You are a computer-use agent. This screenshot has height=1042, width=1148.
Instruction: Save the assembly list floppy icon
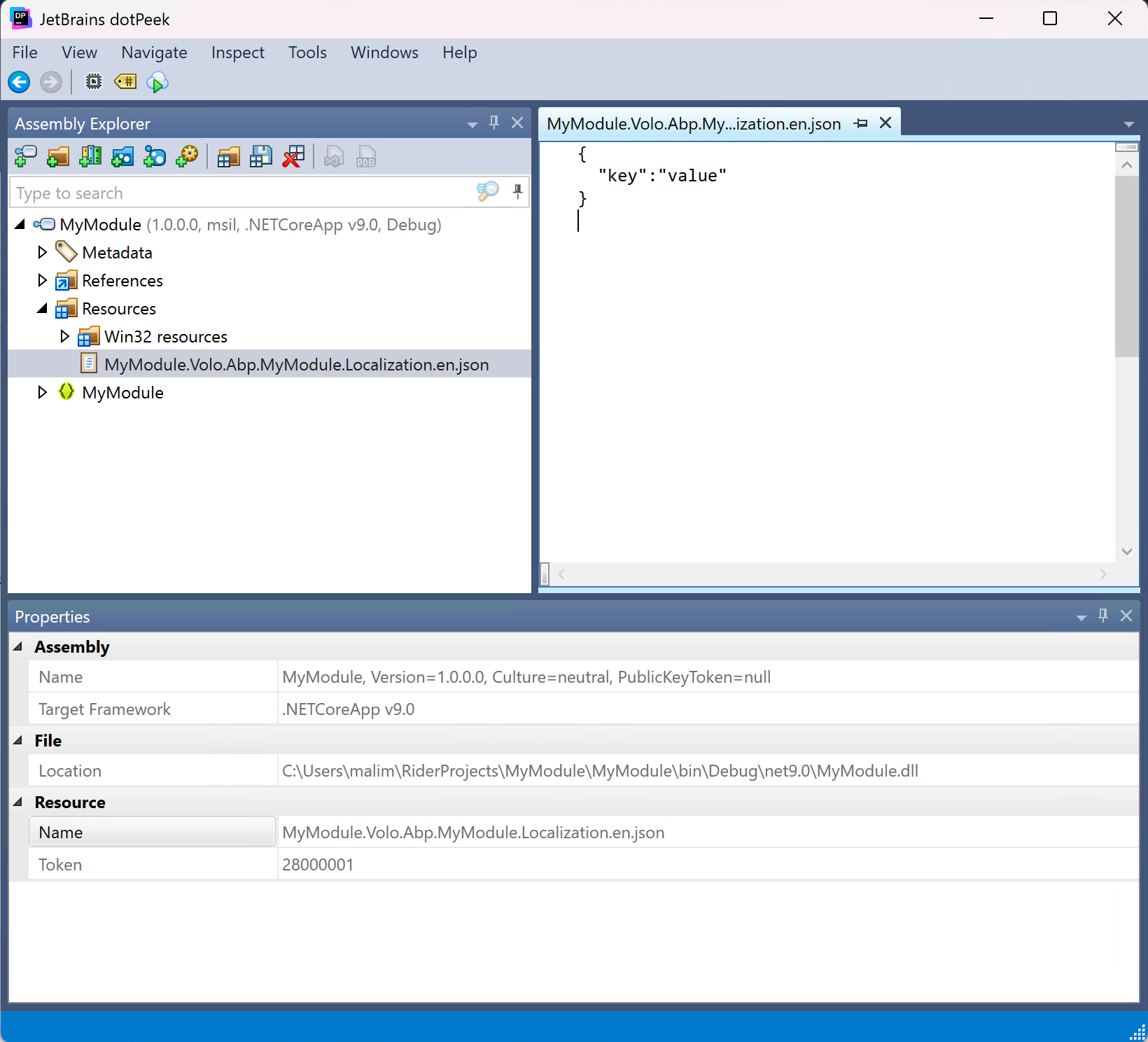260,156
